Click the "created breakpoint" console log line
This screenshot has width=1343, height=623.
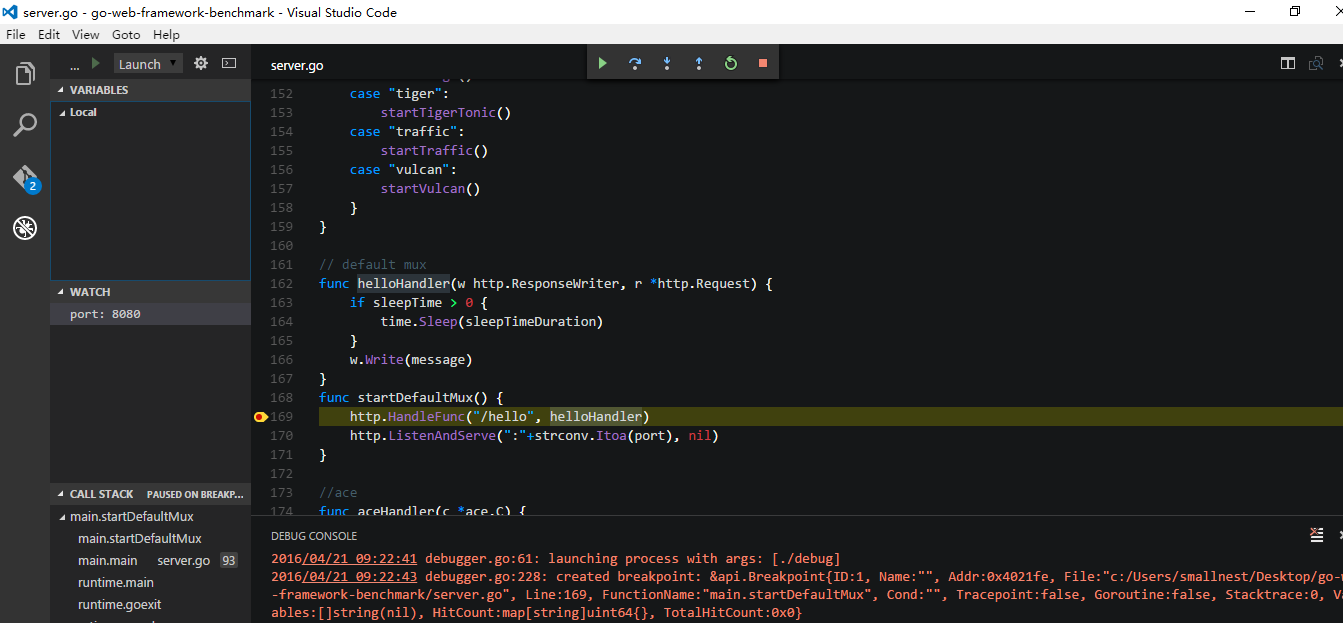tap(807, 595)
